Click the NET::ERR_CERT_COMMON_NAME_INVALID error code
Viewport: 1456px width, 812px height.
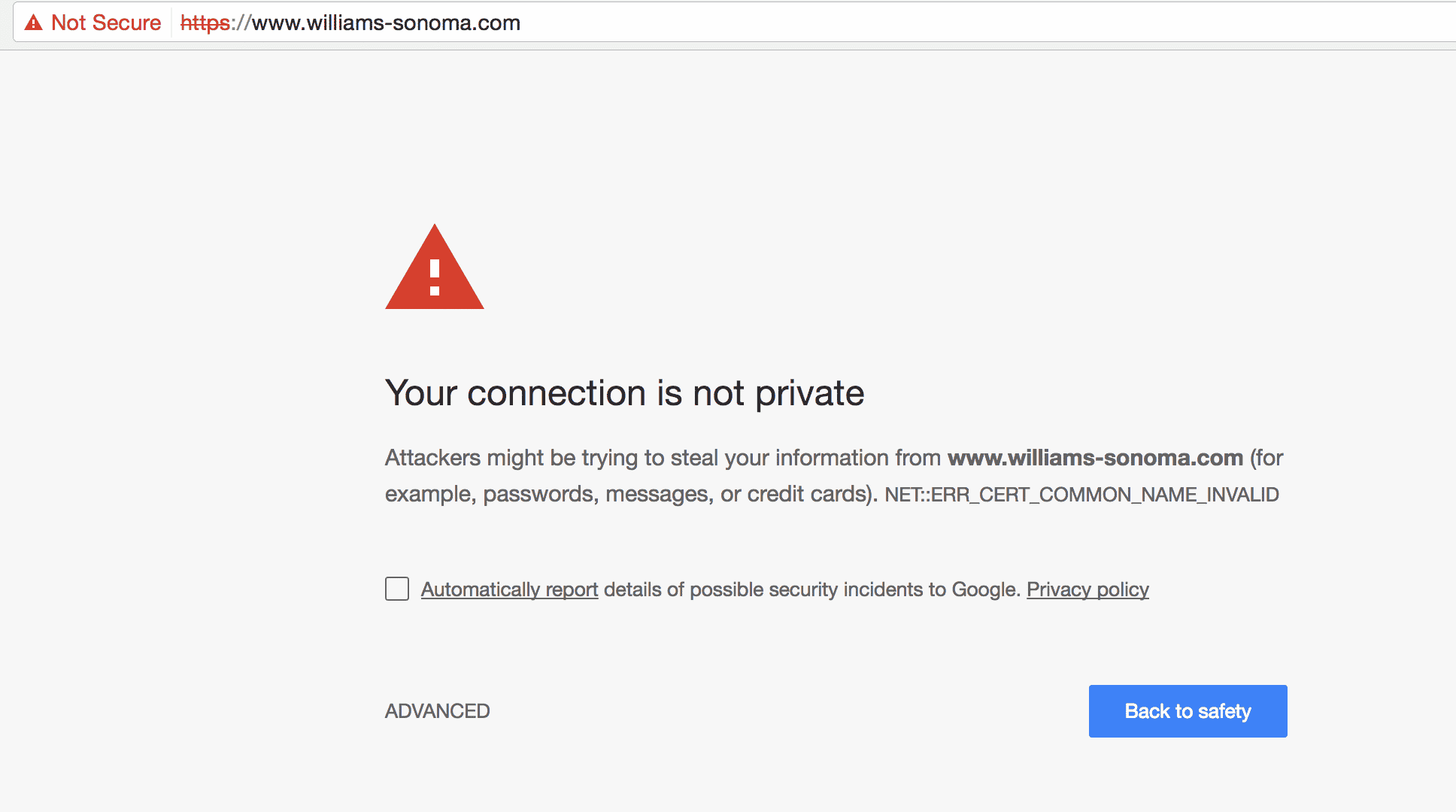[1081, 495]
